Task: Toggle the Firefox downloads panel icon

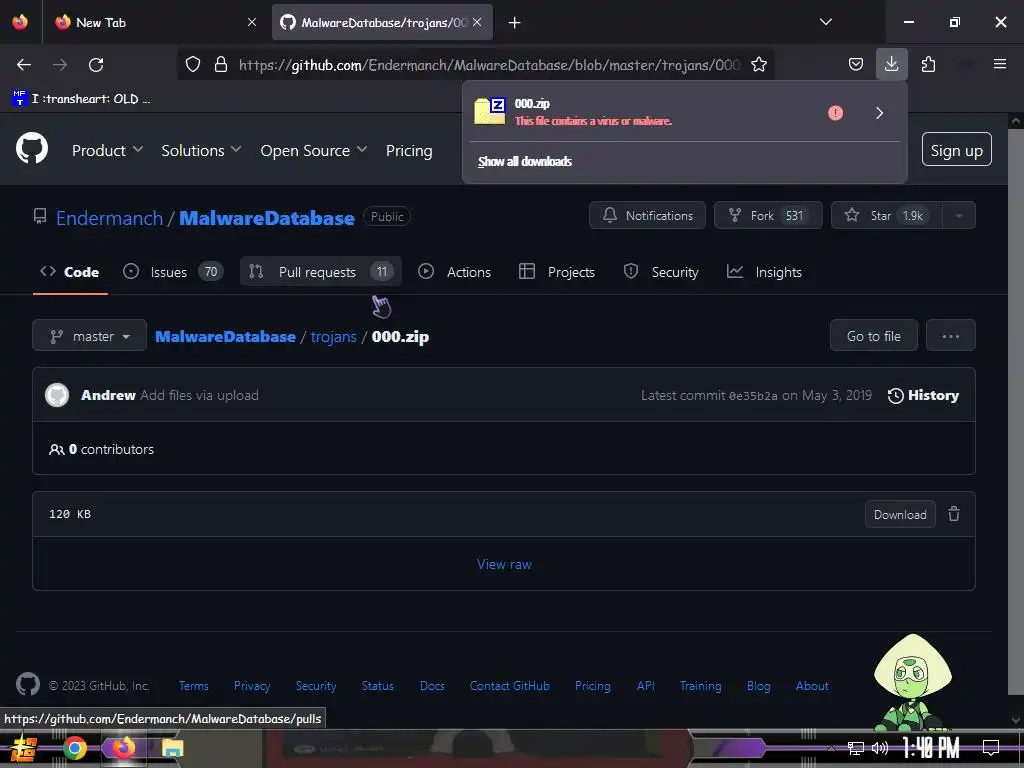Action: click(x=891, y=64)
